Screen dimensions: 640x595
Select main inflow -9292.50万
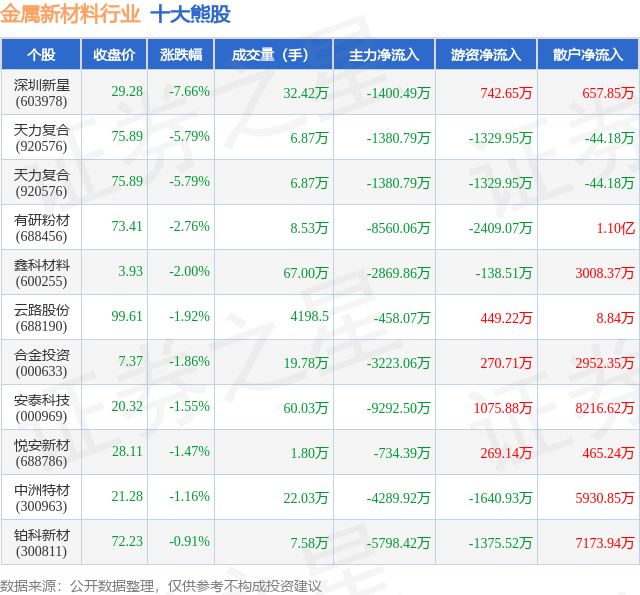pyautogui.click(x=398, y=408)
